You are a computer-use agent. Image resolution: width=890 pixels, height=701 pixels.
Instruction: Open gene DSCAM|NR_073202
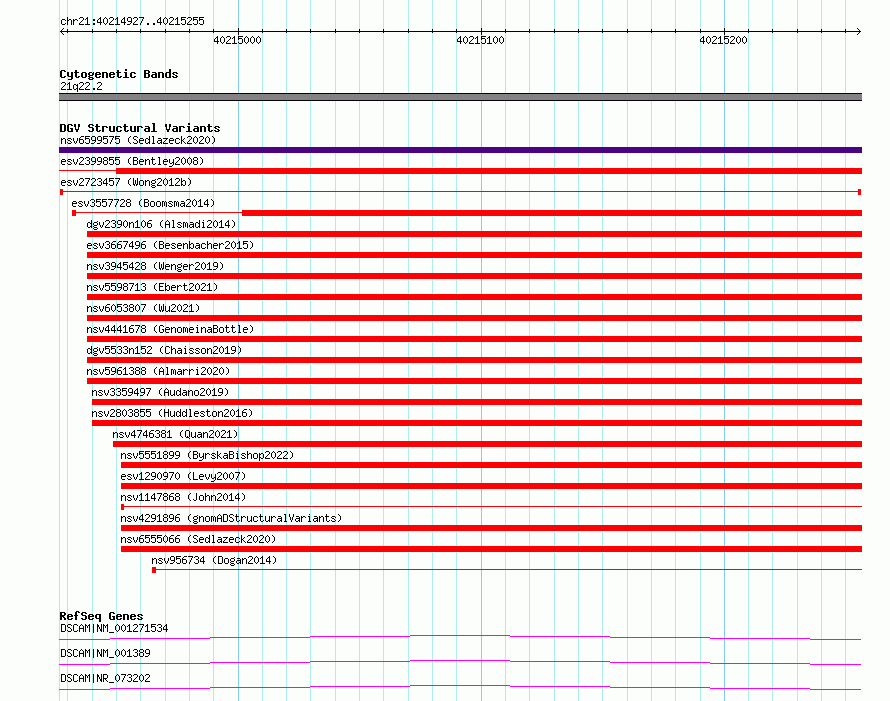[x=105, y=678]
